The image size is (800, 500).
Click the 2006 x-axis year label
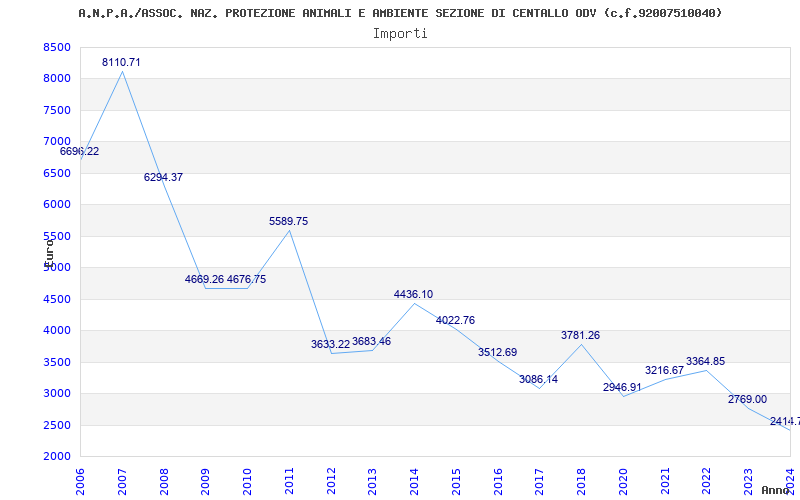(x=80, y=481)
